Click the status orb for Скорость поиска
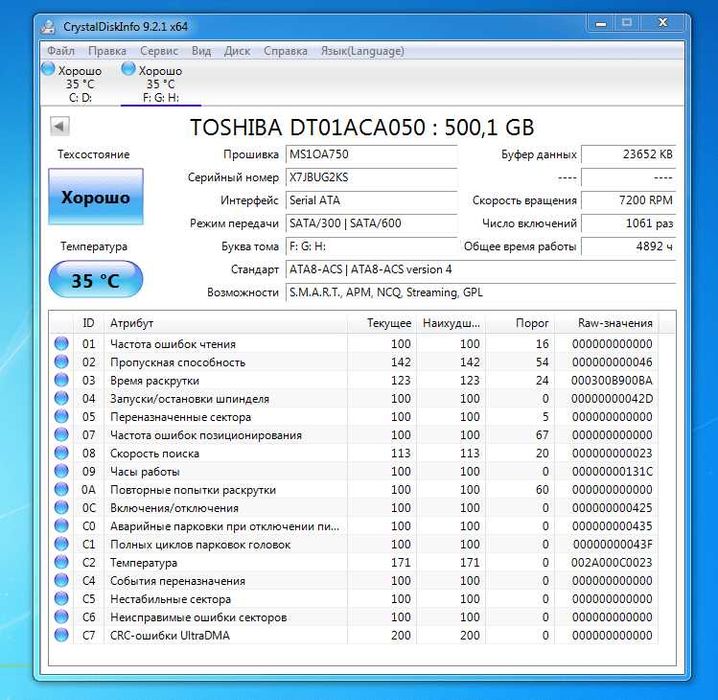 [61, 453]
